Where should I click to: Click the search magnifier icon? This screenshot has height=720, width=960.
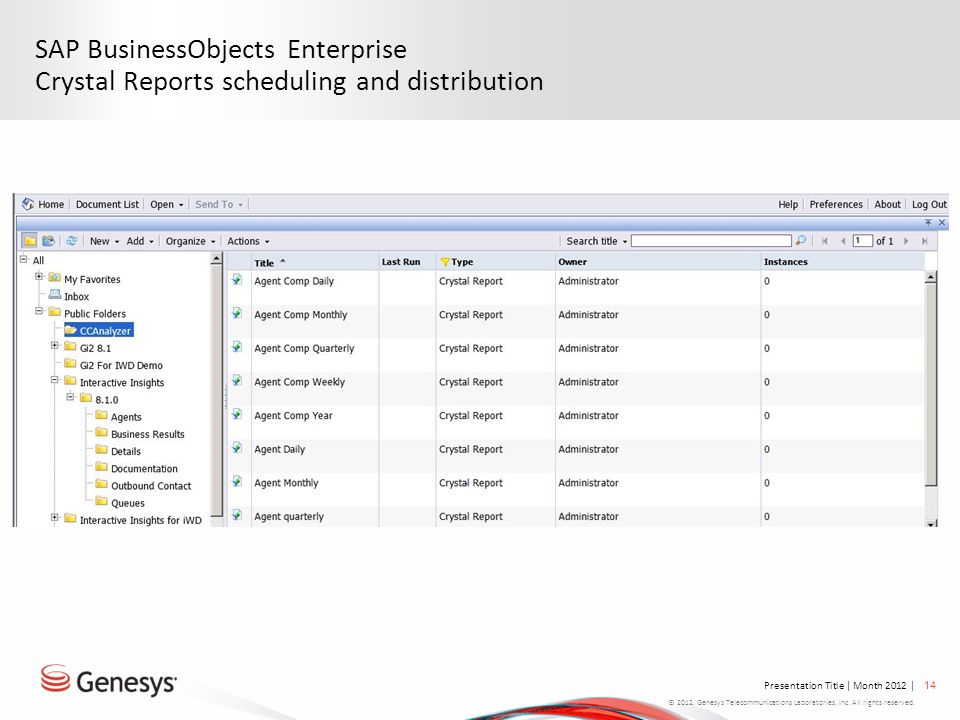801,241
